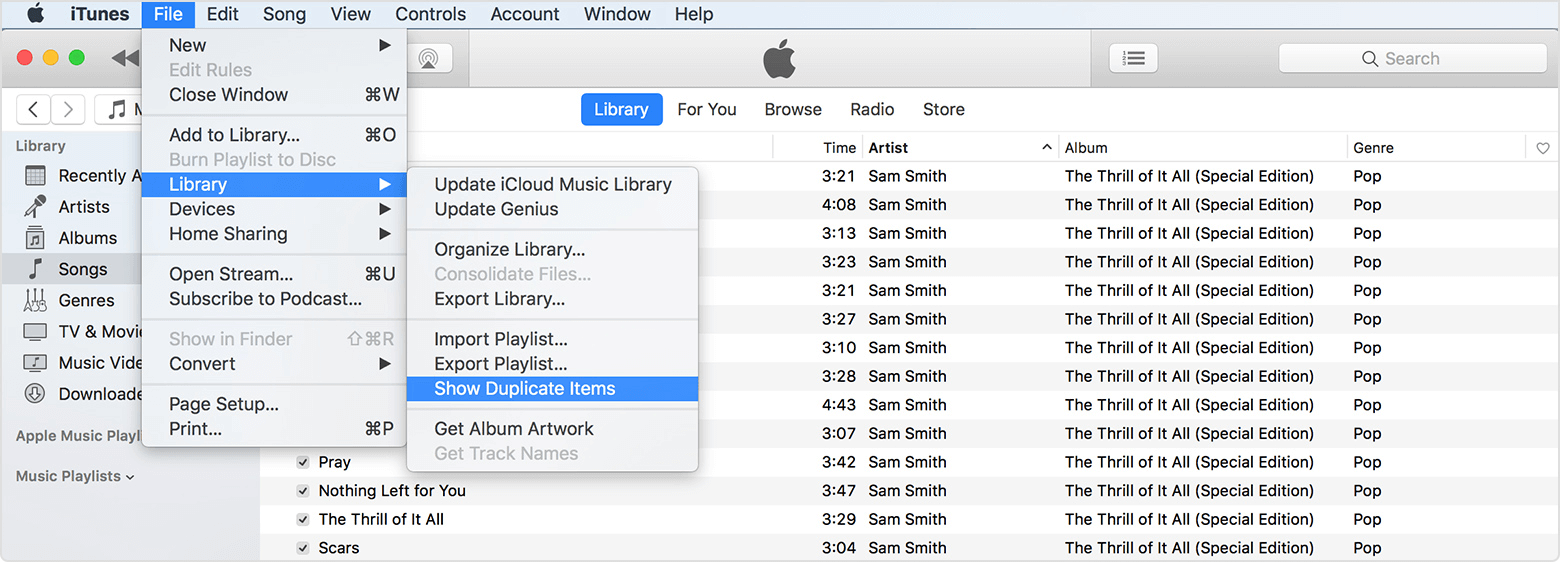The width and height of the screenshot is (1560, 562).
Task: Switch to the For You tab
Action: pos(707,110)
